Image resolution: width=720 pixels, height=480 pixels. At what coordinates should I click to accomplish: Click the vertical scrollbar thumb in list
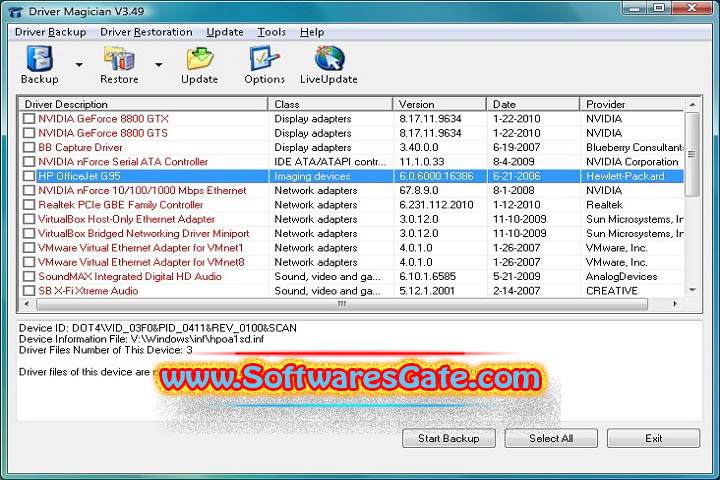[x=692, y=154]
